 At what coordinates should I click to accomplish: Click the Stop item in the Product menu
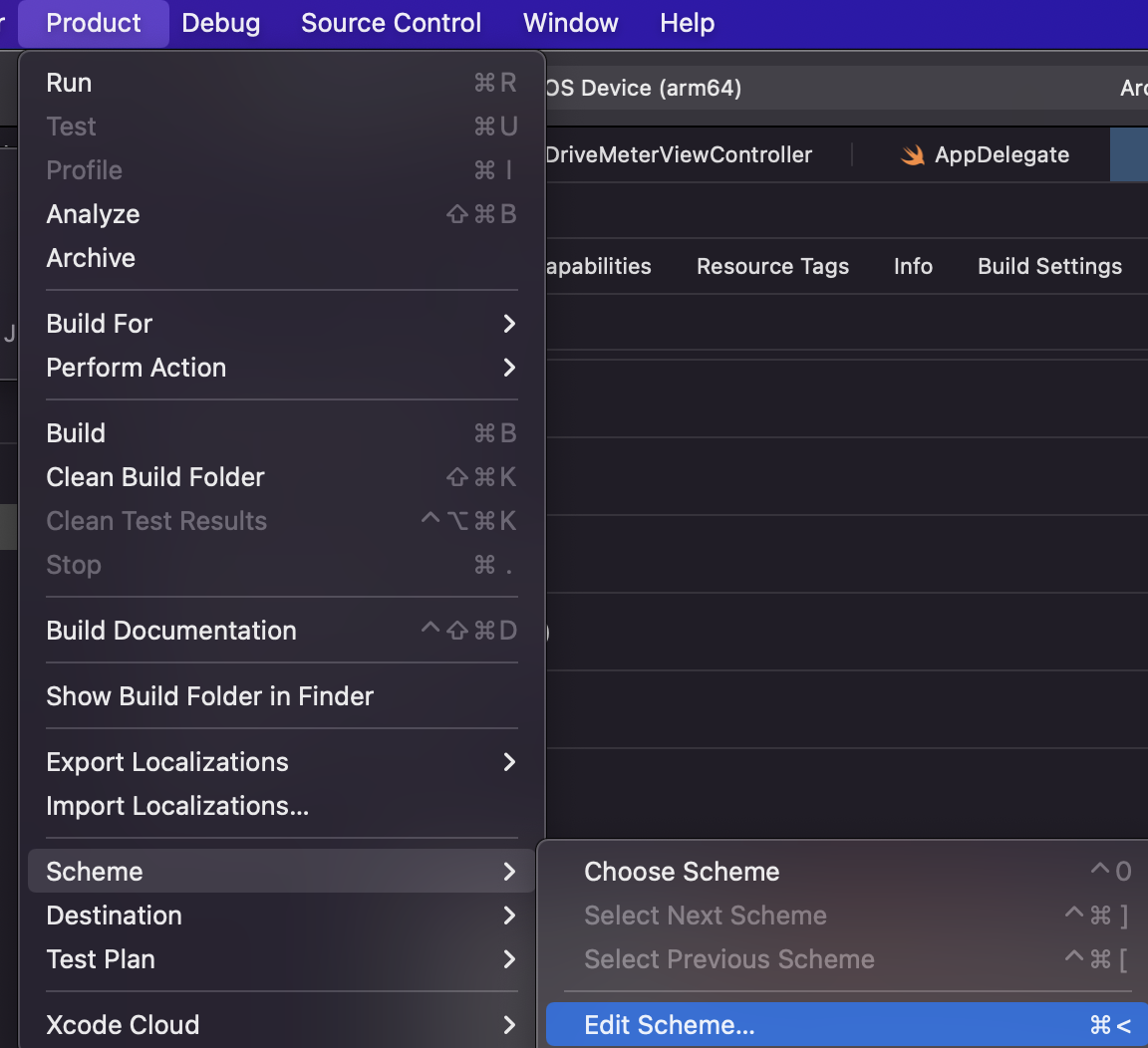click(x=282, y=565)
